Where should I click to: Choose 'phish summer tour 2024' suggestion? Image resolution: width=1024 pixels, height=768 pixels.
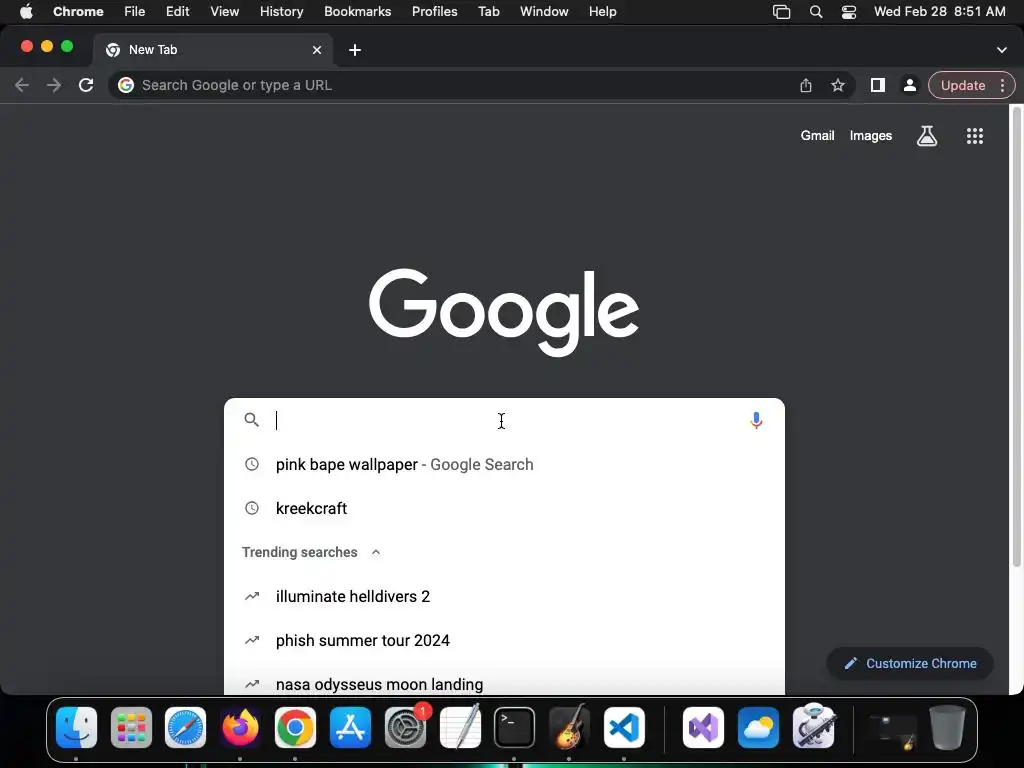click(x=504, y=641)
